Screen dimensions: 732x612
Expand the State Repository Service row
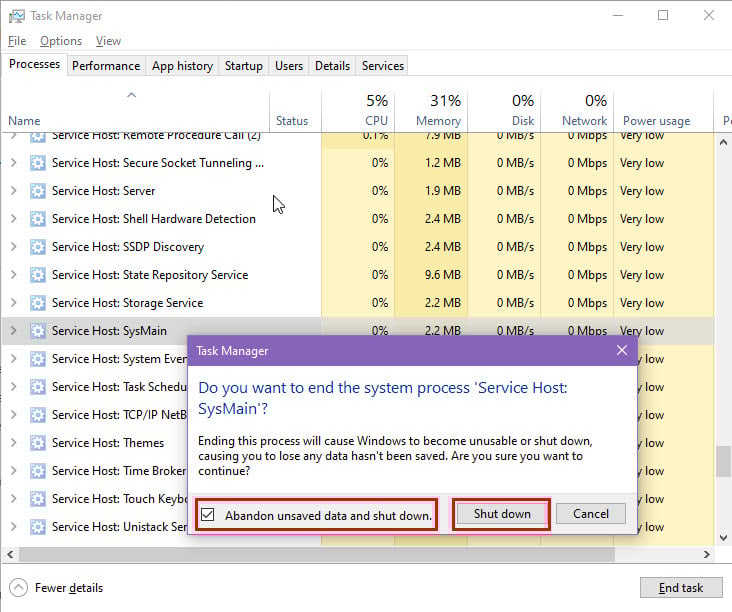tap(13, 275)
